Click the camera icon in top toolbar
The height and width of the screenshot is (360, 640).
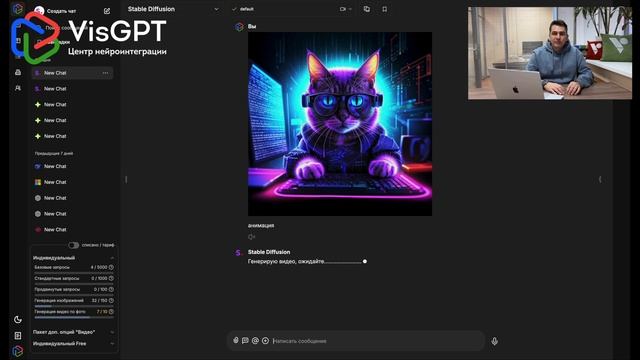(342, 9)
